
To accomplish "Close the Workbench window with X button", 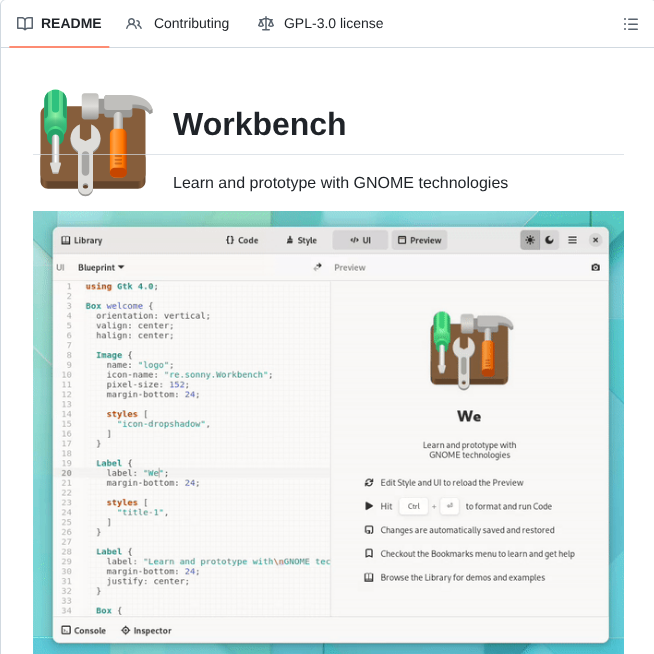I will point(595,240).
